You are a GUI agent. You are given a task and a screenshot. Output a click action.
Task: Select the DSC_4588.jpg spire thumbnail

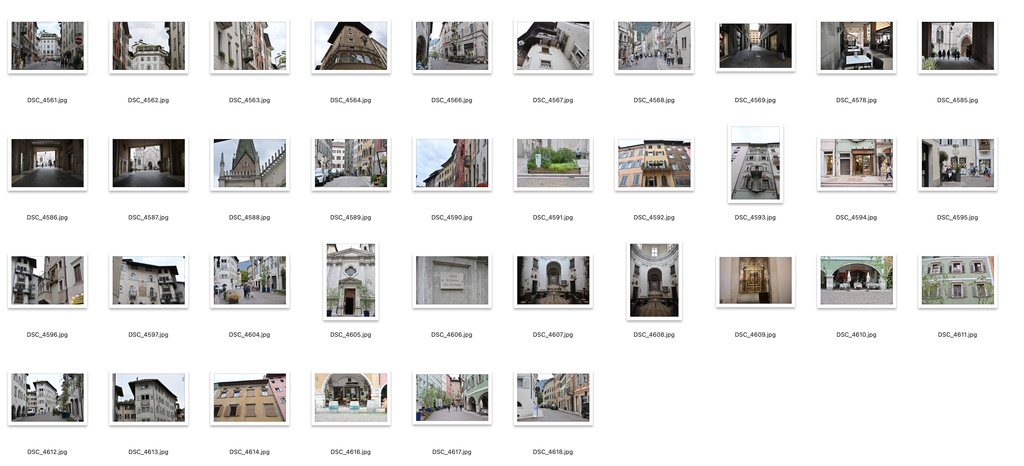point(249,163)
